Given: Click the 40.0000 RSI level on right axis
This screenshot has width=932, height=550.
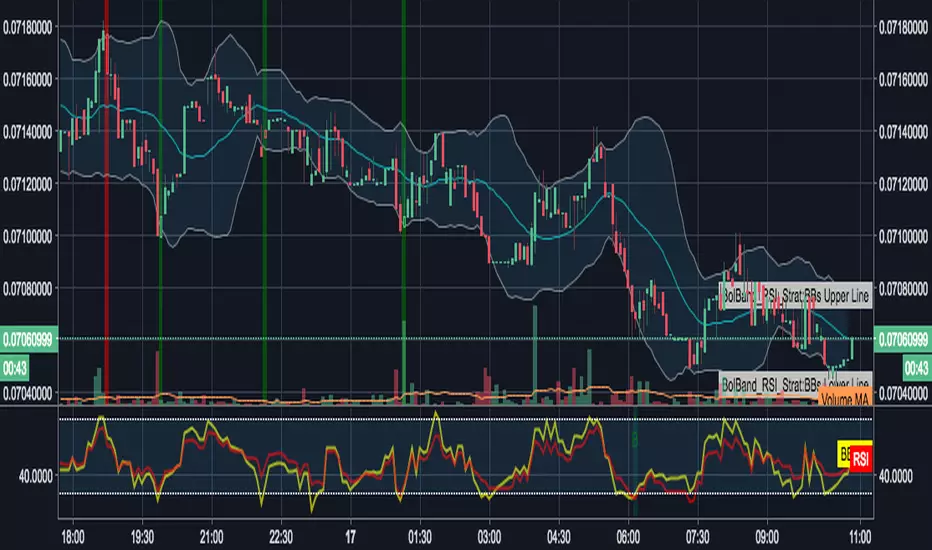Looking at the screenshot, I should [895, 476].
